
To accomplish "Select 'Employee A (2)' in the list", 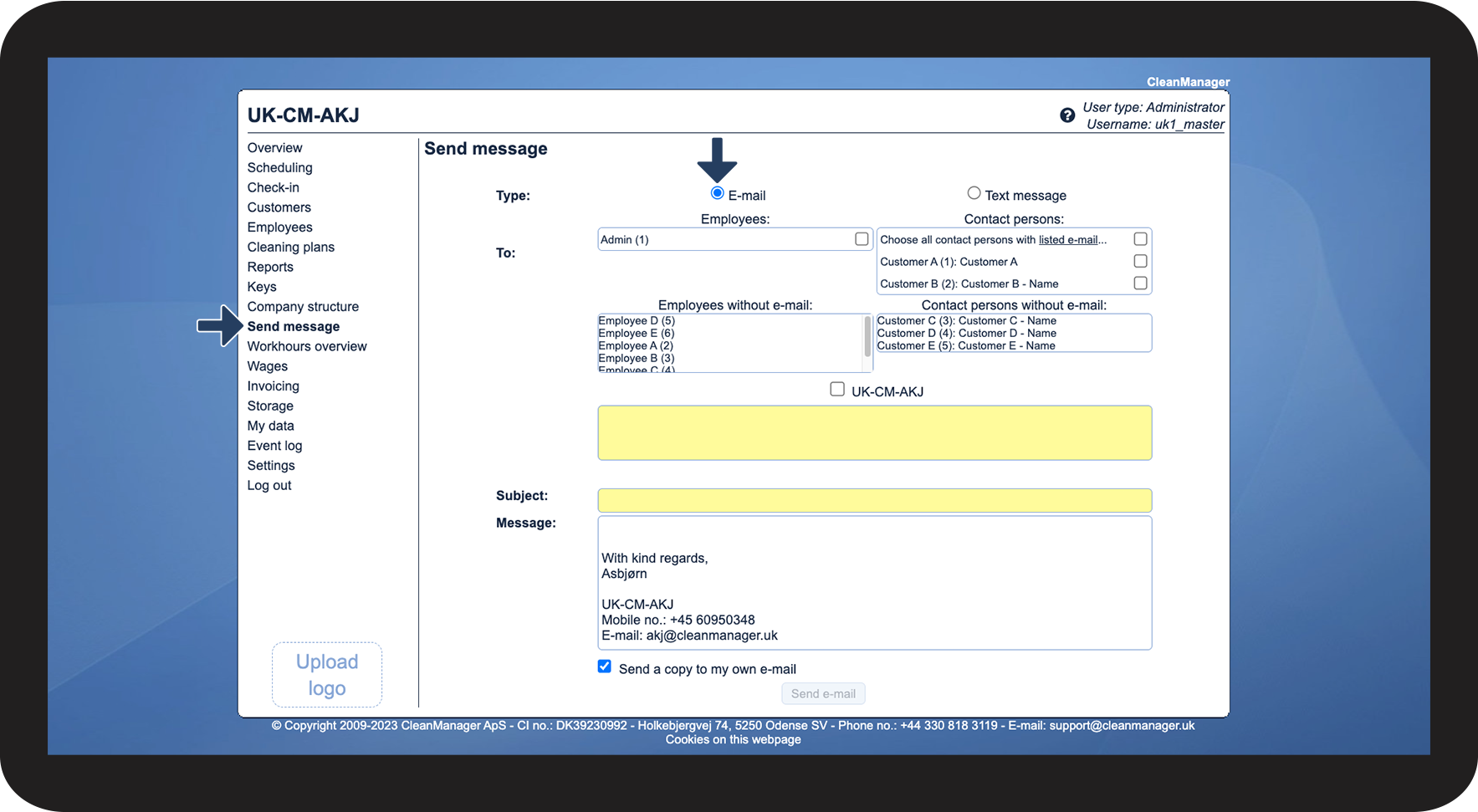I will (636, 346).
